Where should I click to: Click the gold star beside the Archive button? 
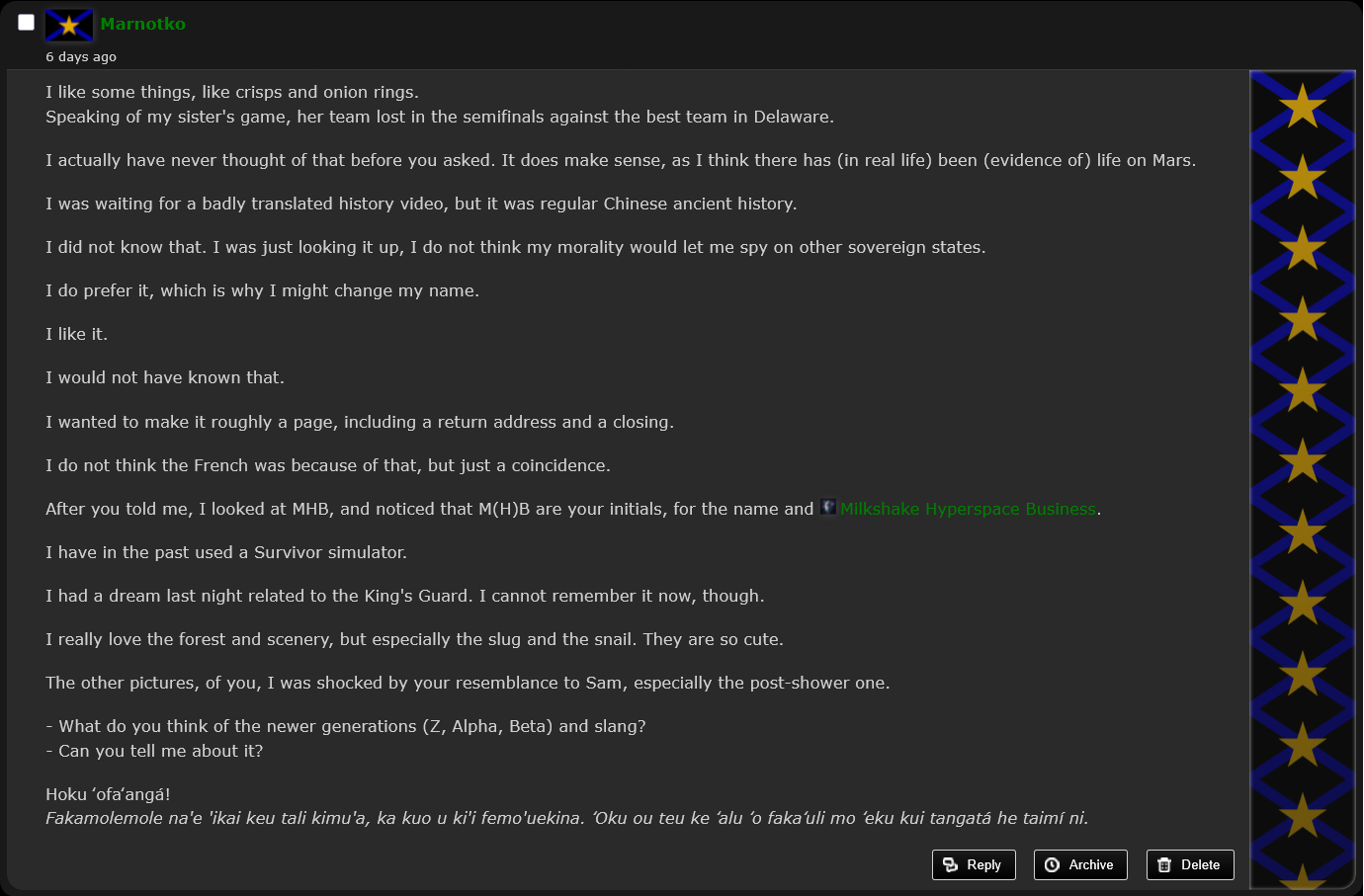pos(1303,875)
